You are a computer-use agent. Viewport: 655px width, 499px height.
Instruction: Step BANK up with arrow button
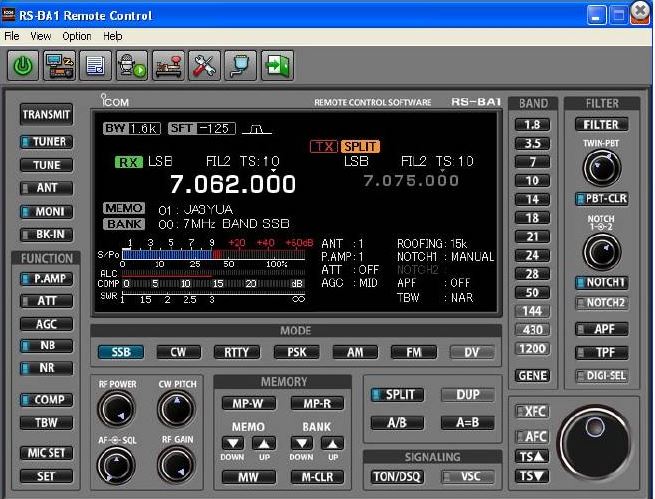(330, 444)
